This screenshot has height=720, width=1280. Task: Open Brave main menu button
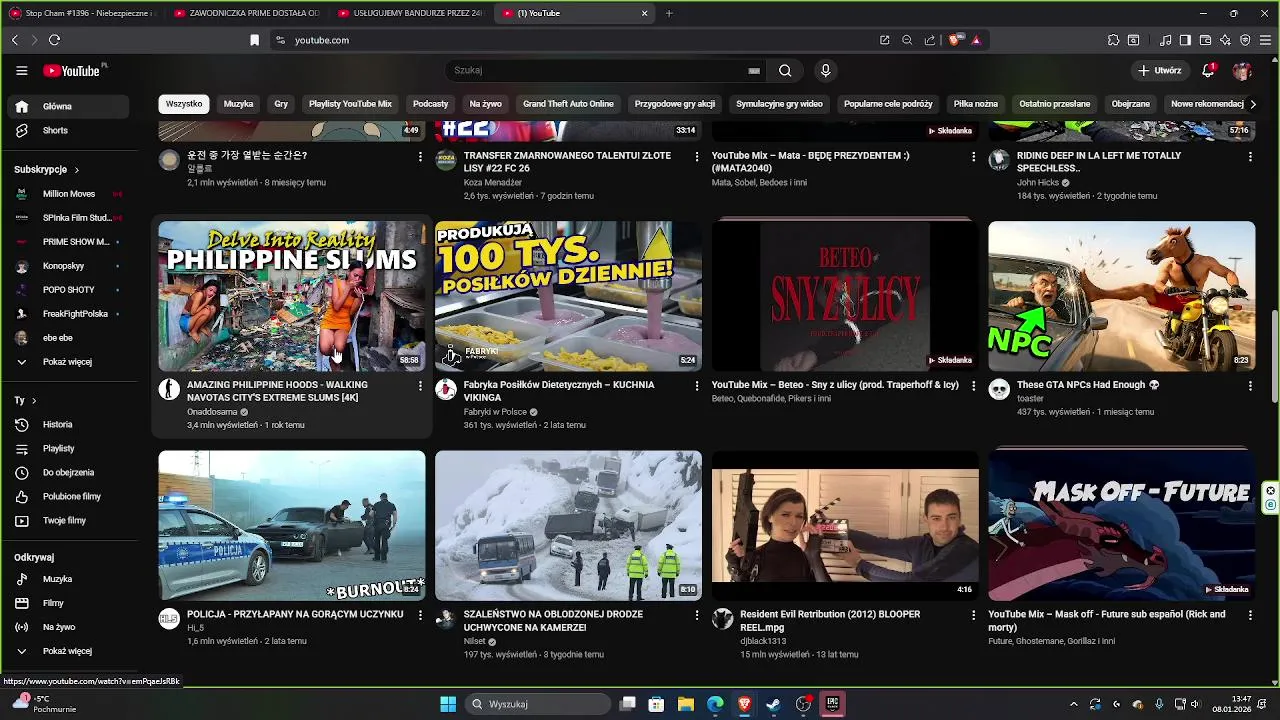point(1266,40)
